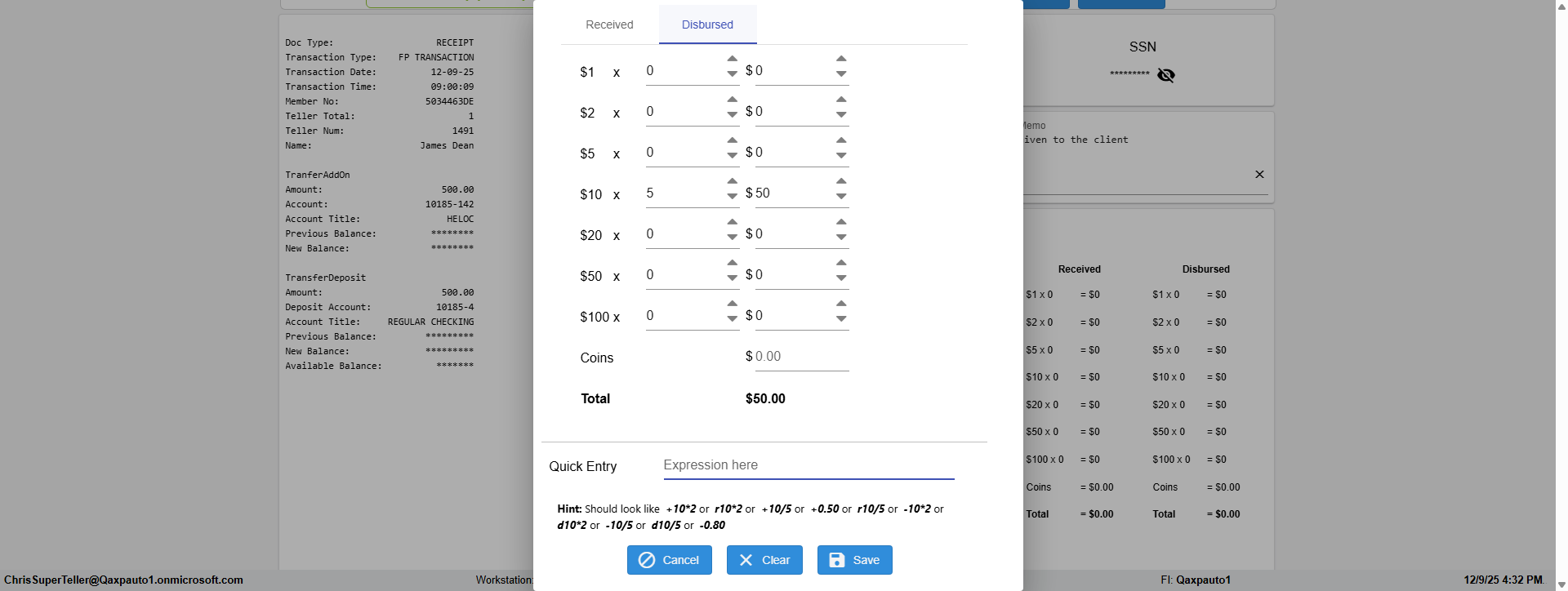Click the $10 count input field
This screenshot has width=1568, height=591.
(682, 193)
